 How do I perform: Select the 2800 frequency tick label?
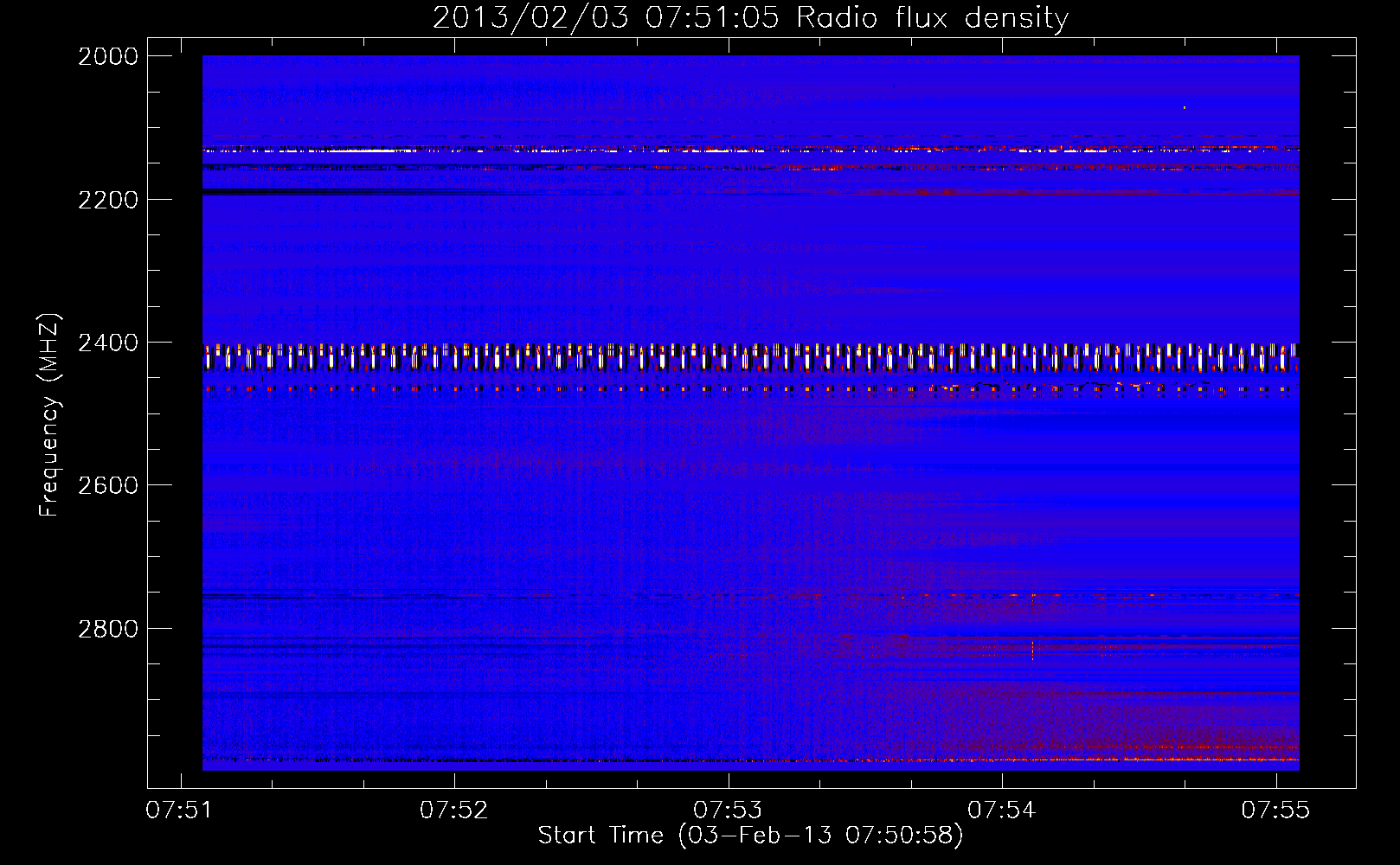108,629
